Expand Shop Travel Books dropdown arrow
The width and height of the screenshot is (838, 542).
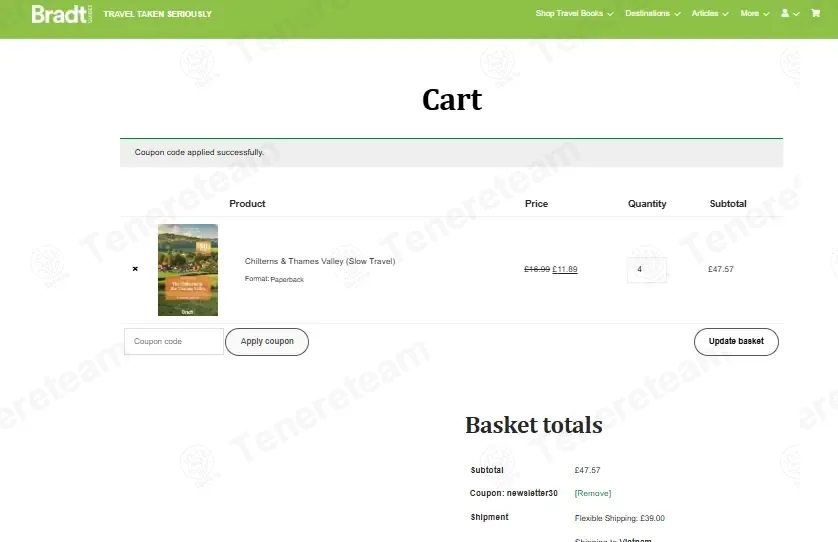pos(610,14)
